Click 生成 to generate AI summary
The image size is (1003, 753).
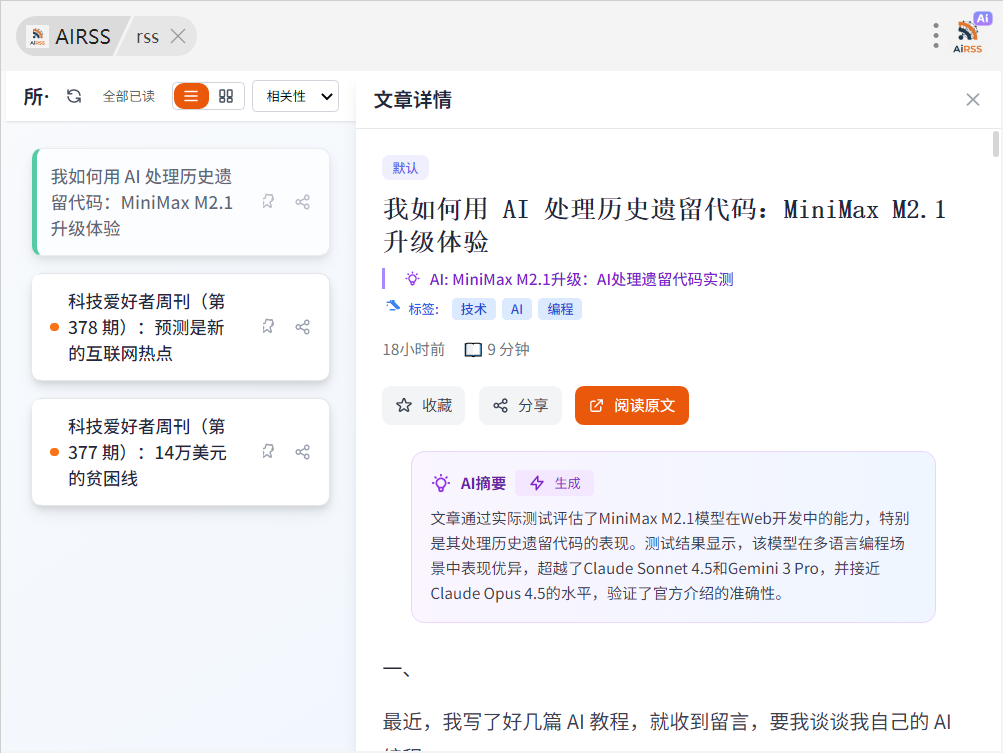click(555, 483)
